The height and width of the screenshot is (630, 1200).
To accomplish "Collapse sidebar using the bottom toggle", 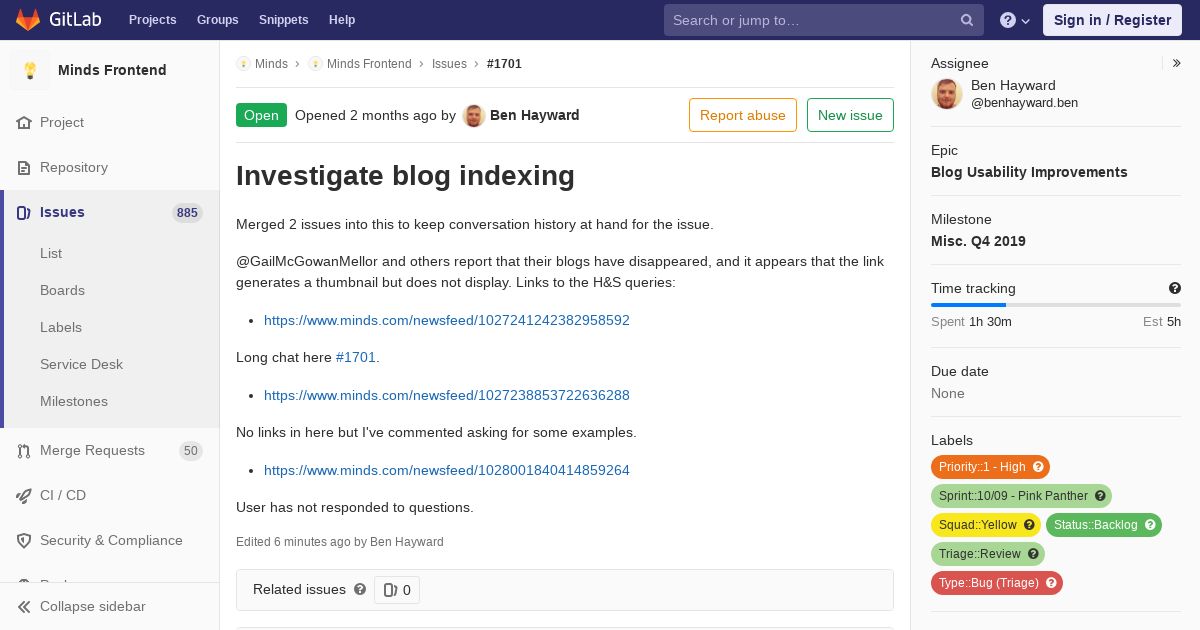I will (x=82, y=606).
